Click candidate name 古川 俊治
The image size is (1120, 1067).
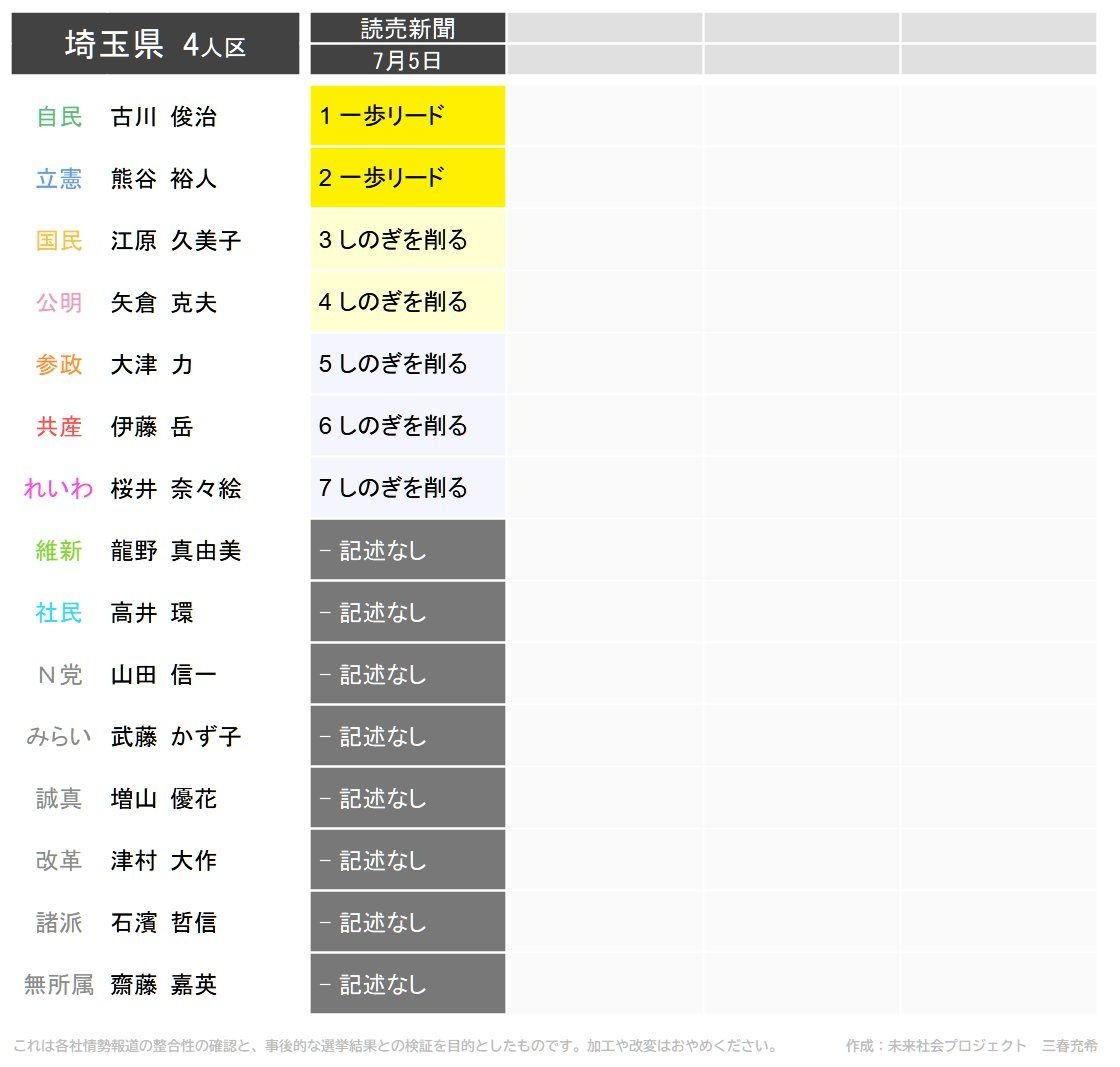click(163, 117)
